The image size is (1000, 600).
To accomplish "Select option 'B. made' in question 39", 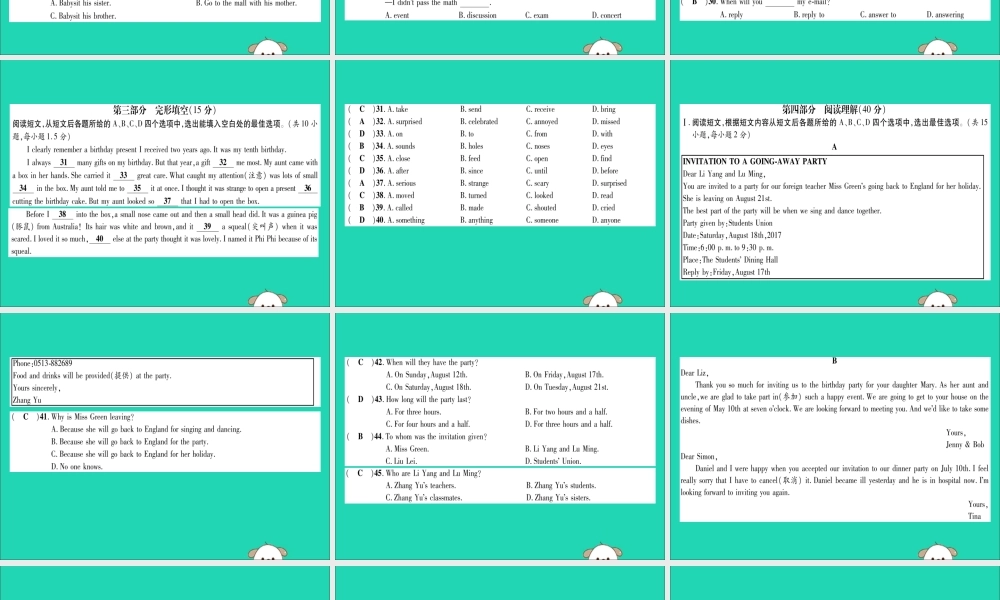I will click(472, 208).
